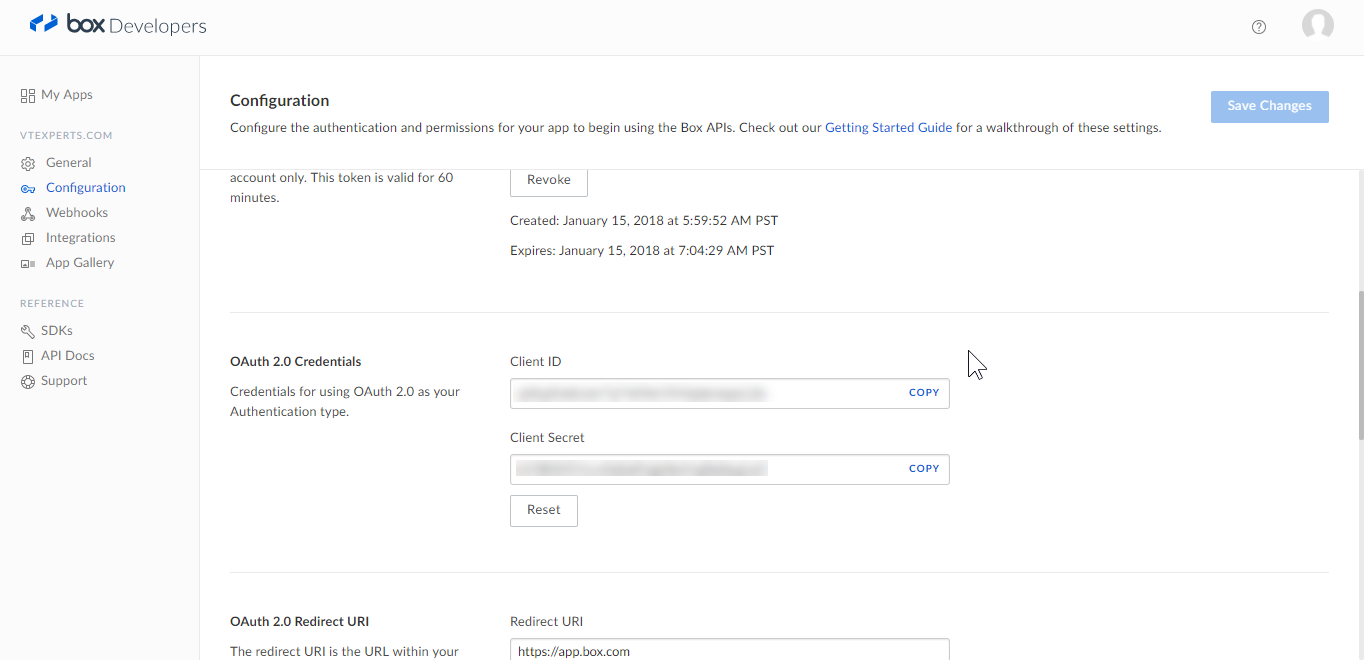Click the Client Secret label
The image size is (1364, 660).
(x=547, y=438)
